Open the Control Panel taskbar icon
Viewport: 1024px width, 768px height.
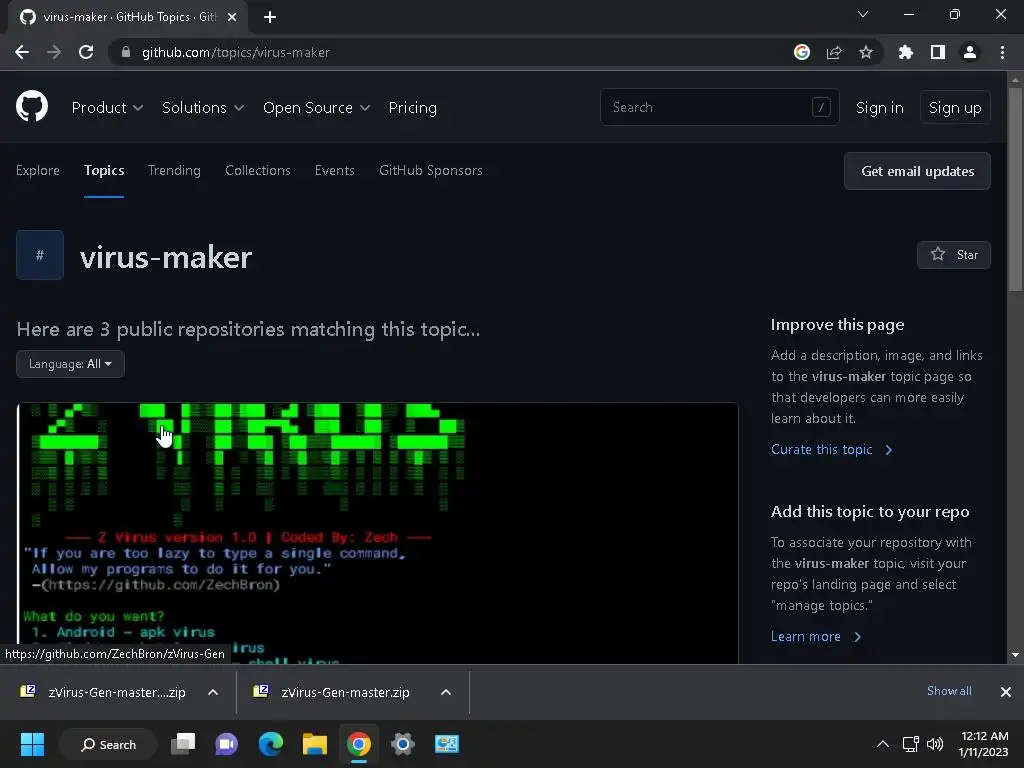point(447,744)
